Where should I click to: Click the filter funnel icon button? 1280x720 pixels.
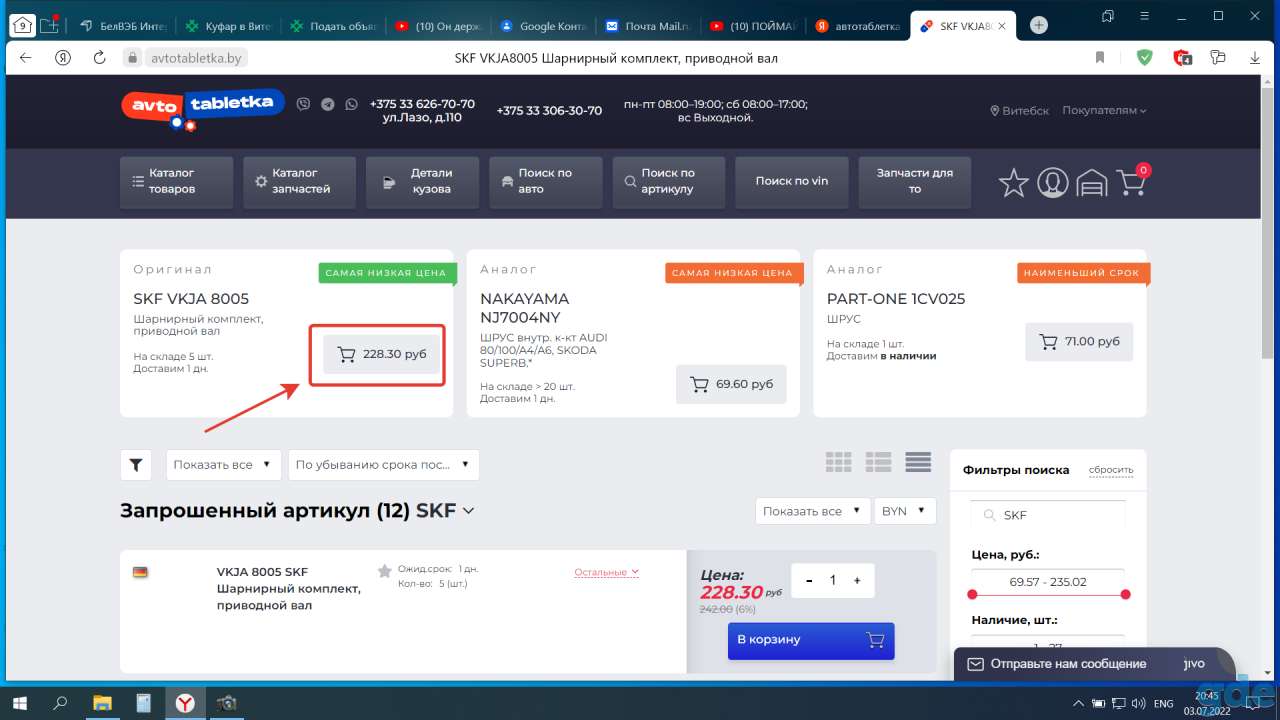[x=135, y=465]
